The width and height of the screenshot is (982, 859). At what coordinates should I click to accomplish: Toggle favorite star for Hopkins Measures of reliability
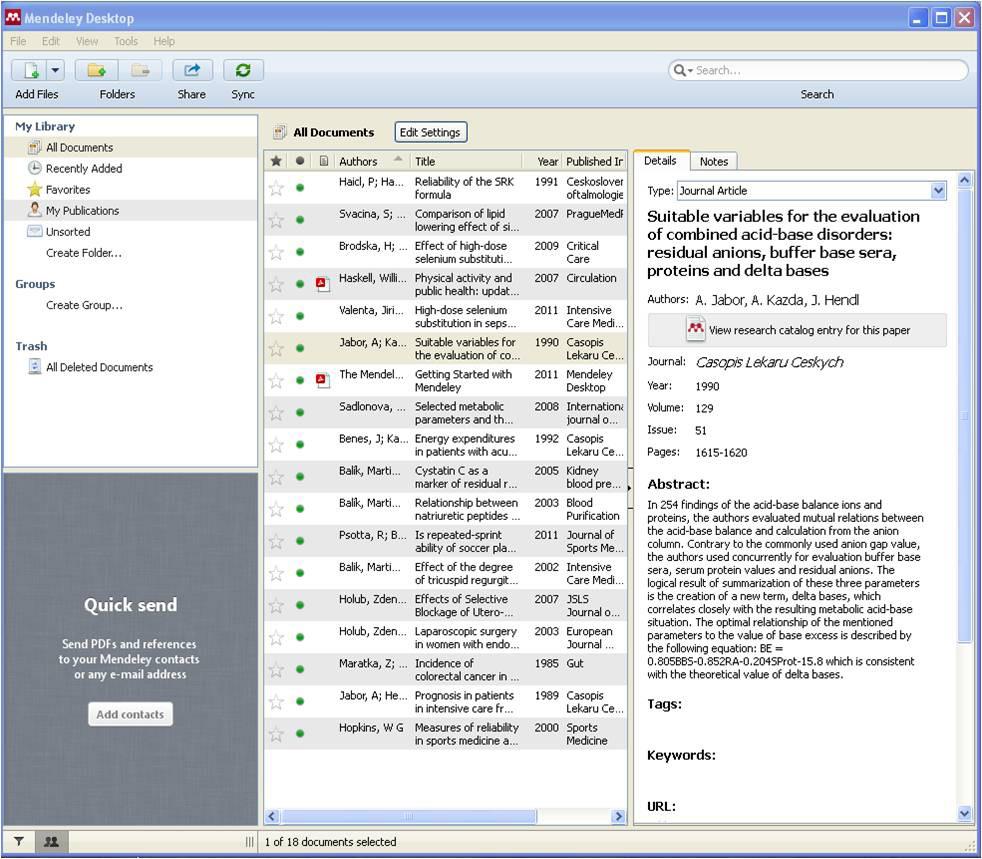(276, 734)
